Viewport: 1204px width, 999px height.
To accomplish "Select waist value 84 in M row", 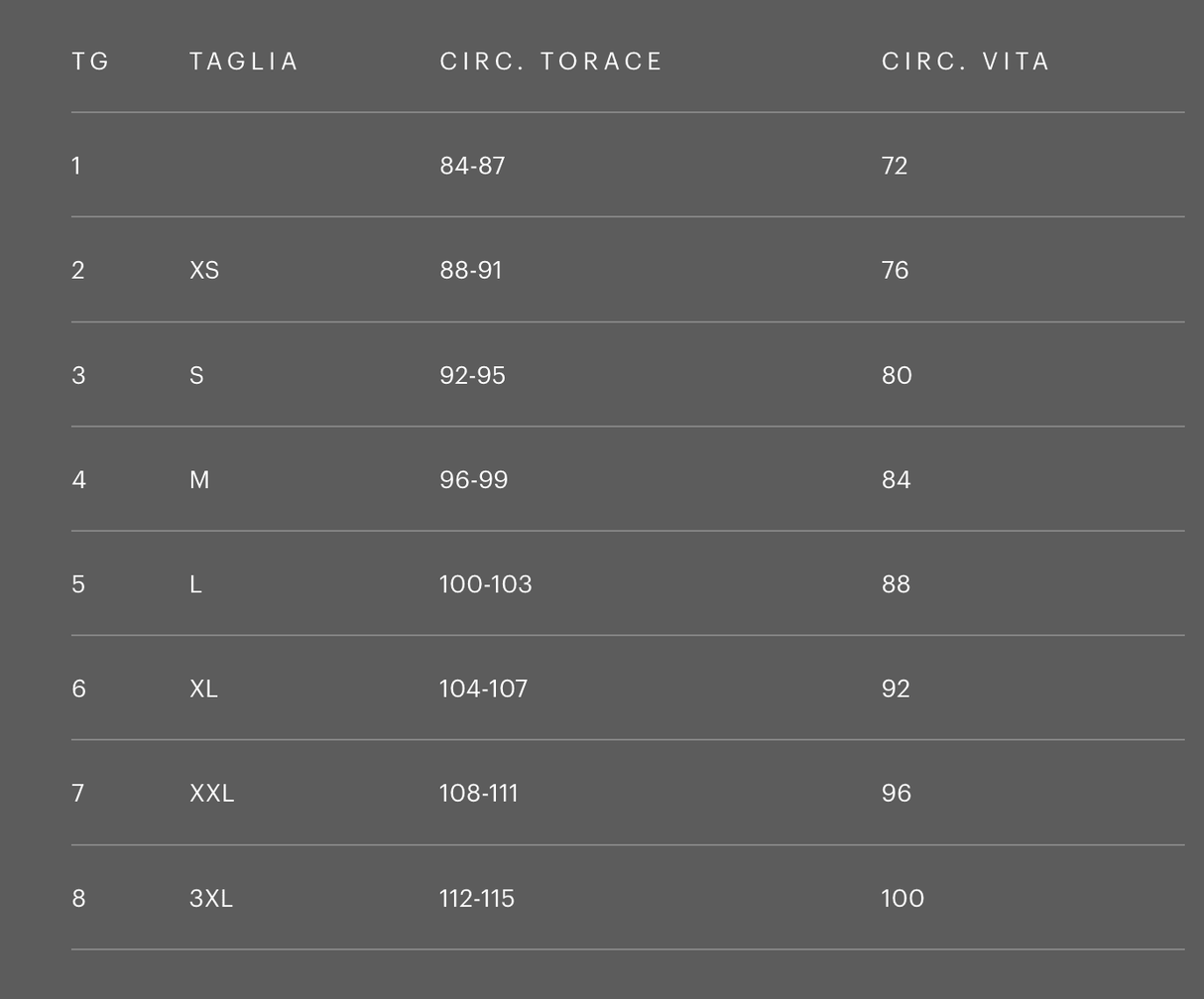I will tap(896, 480).
